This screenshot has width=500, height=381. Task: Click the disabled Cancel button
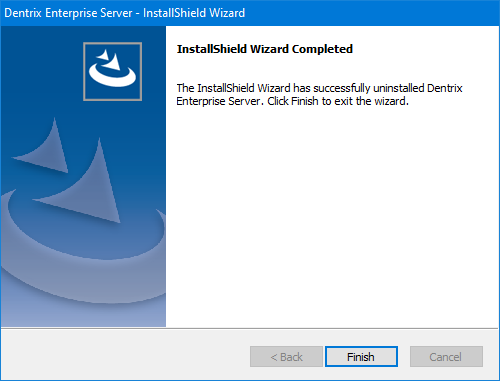(x=446, y=357)
